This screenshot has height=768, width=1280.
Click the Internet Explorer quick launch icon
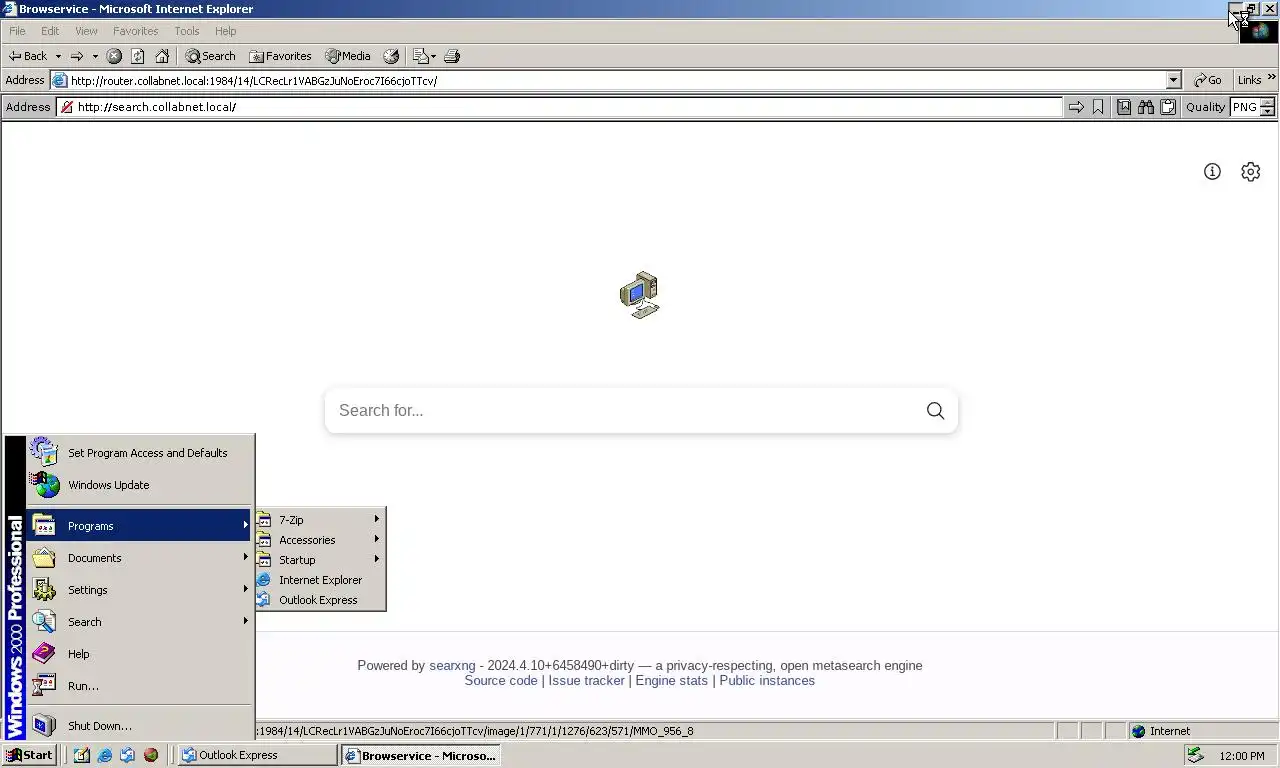104,755
